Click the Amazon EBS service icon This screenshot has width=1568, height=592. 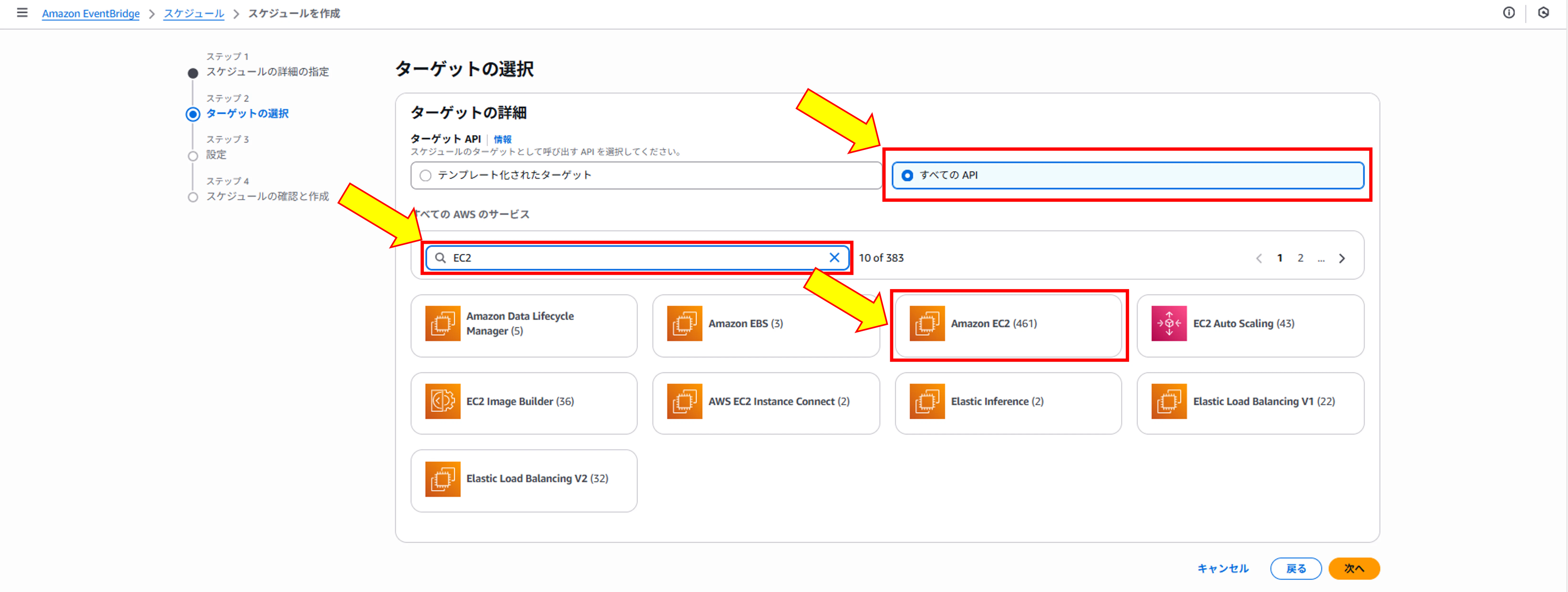click(684, 323)
